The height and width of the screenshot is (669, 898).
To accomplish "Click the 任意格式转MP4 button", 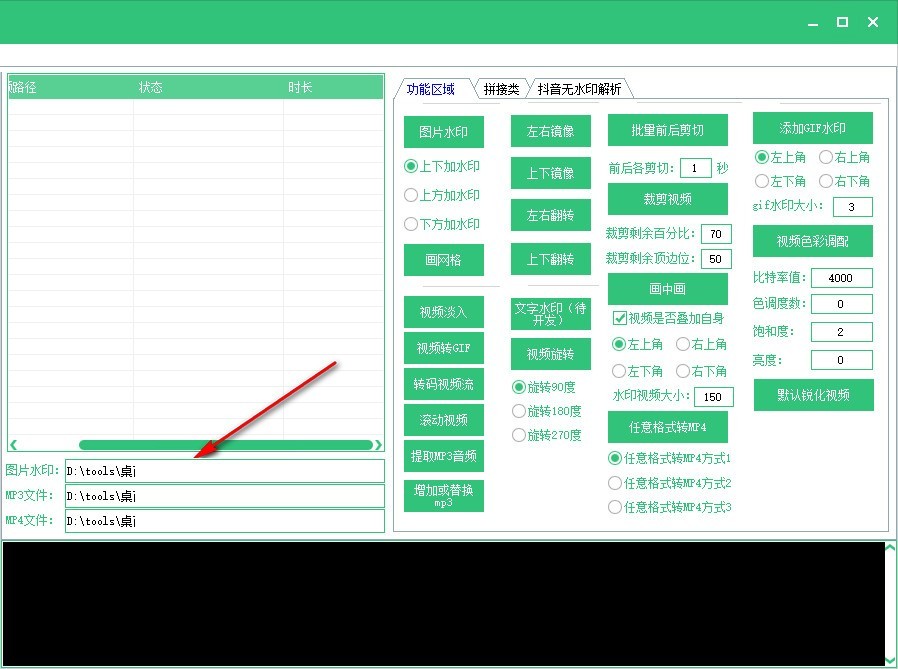I will coord(668,427).
